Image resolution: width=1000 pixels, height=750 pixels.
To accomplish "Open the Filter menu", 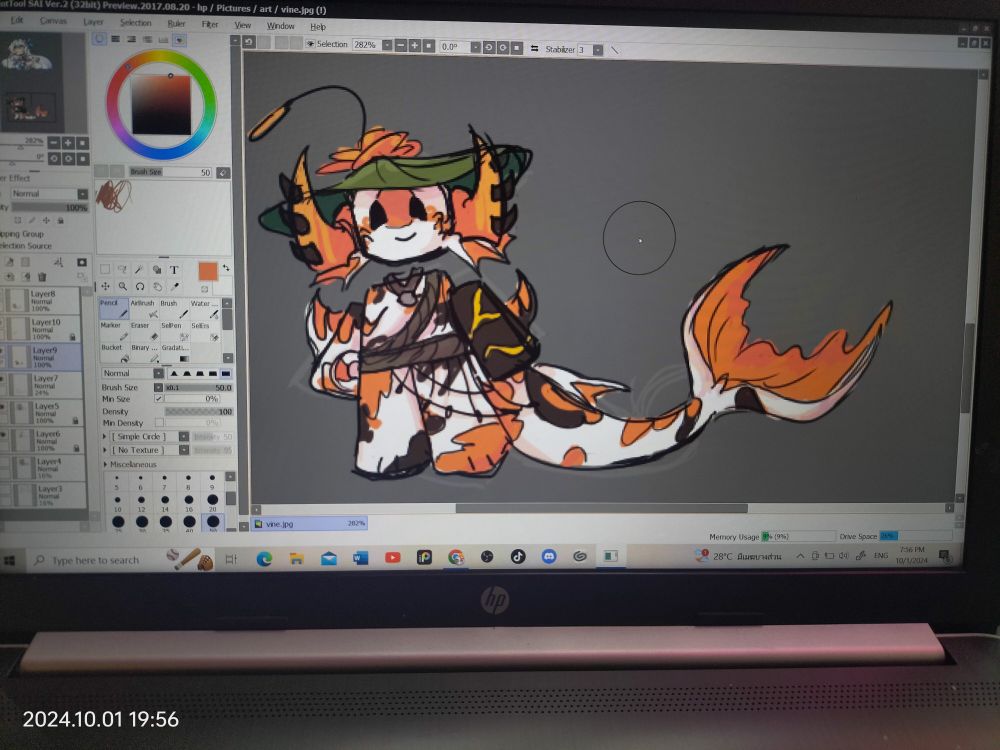I will click(210, 24).
